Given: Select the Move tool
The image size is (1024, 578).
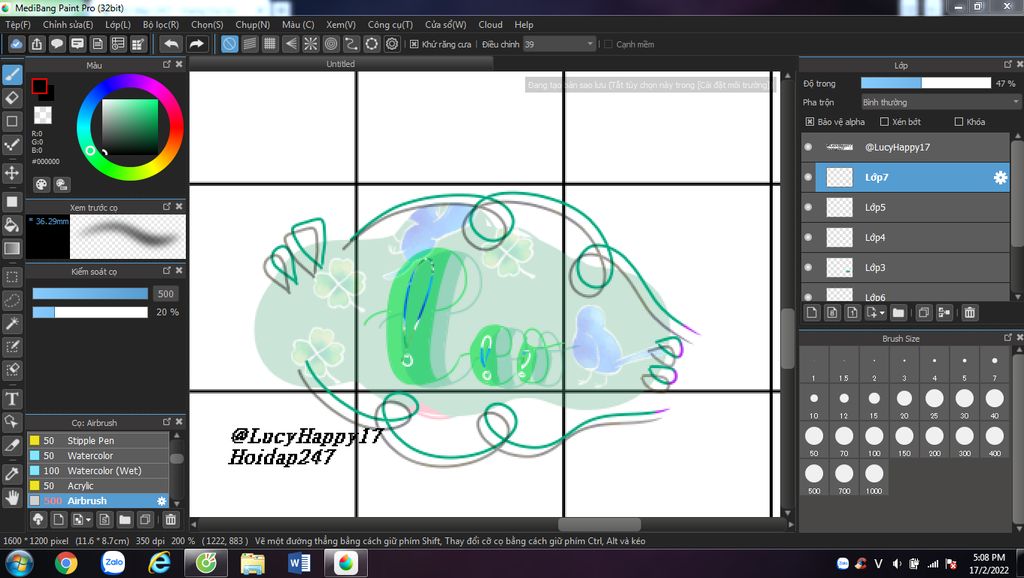Looking at the screenshot, I should click(12, 173).
